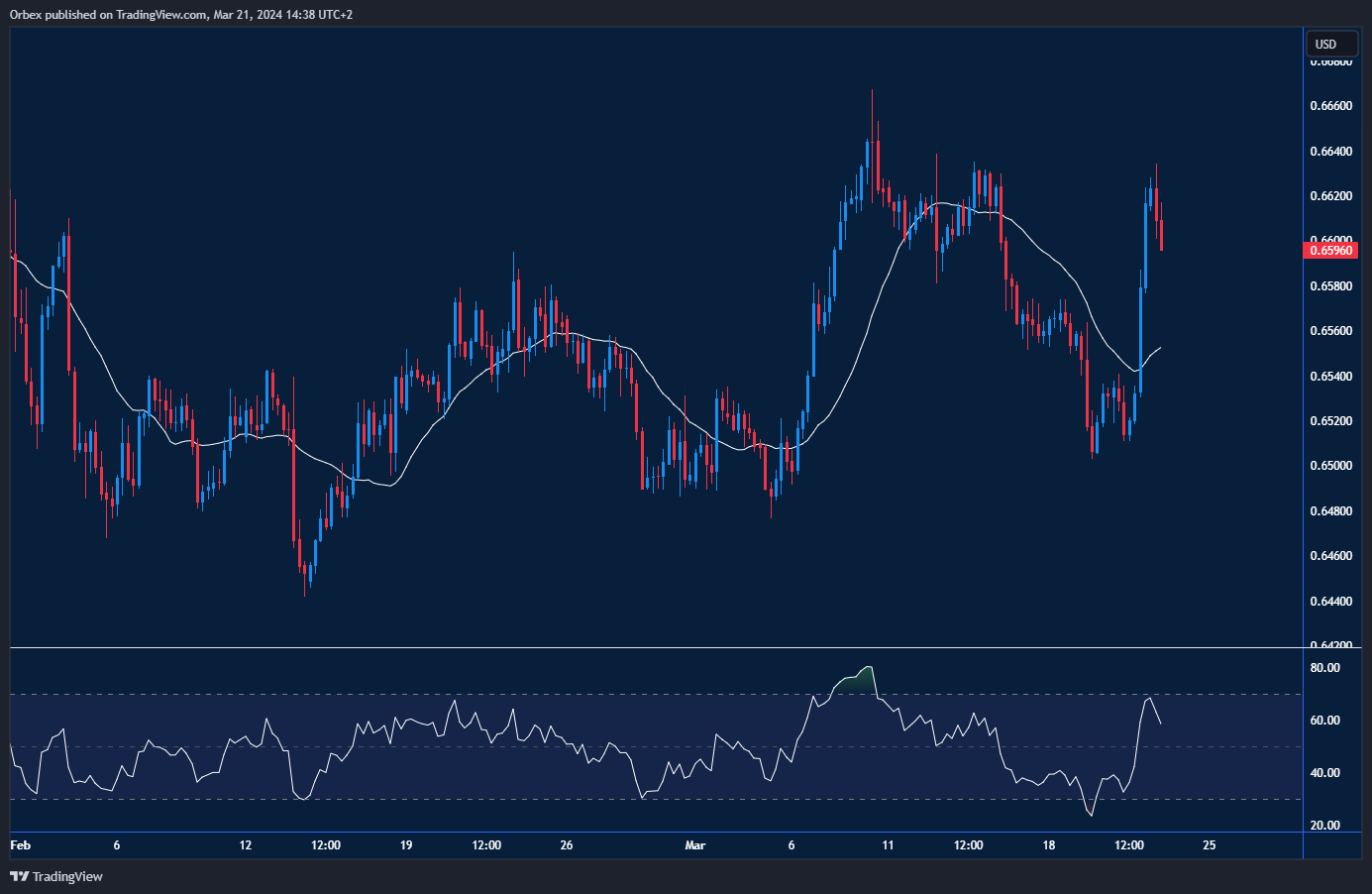Select the green overbought shaded area on oscillator
Screen dimensions: 1372x894
tap(857, 682)
